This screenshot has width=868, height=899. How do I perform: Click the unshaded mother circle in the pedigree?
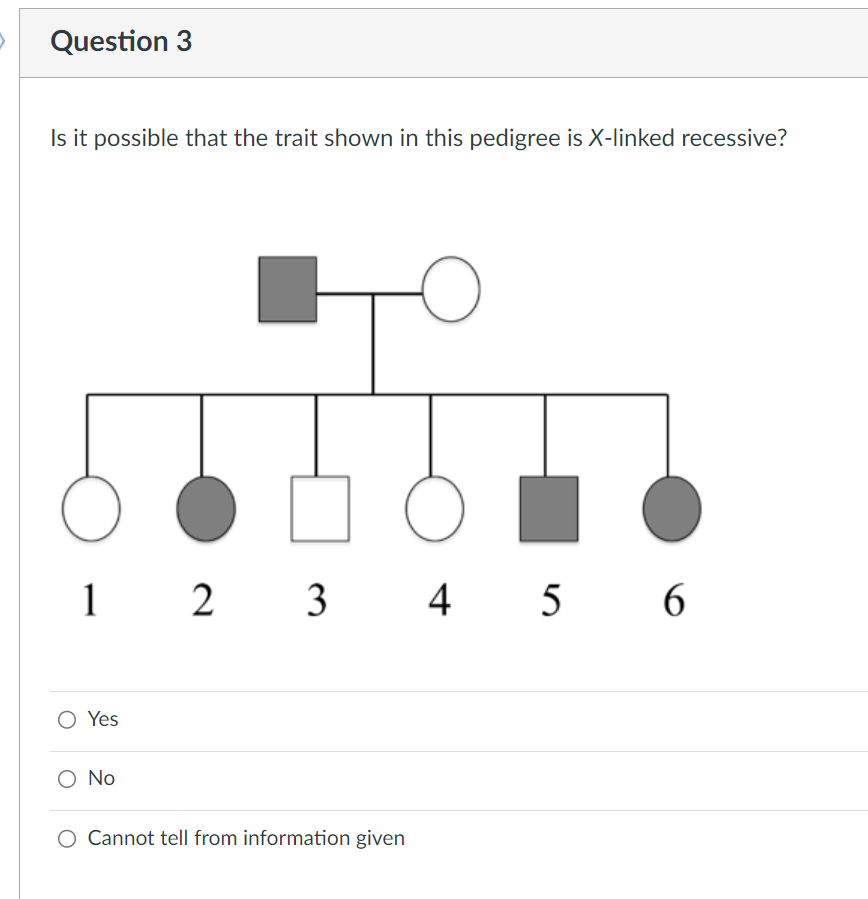(450, 290)
